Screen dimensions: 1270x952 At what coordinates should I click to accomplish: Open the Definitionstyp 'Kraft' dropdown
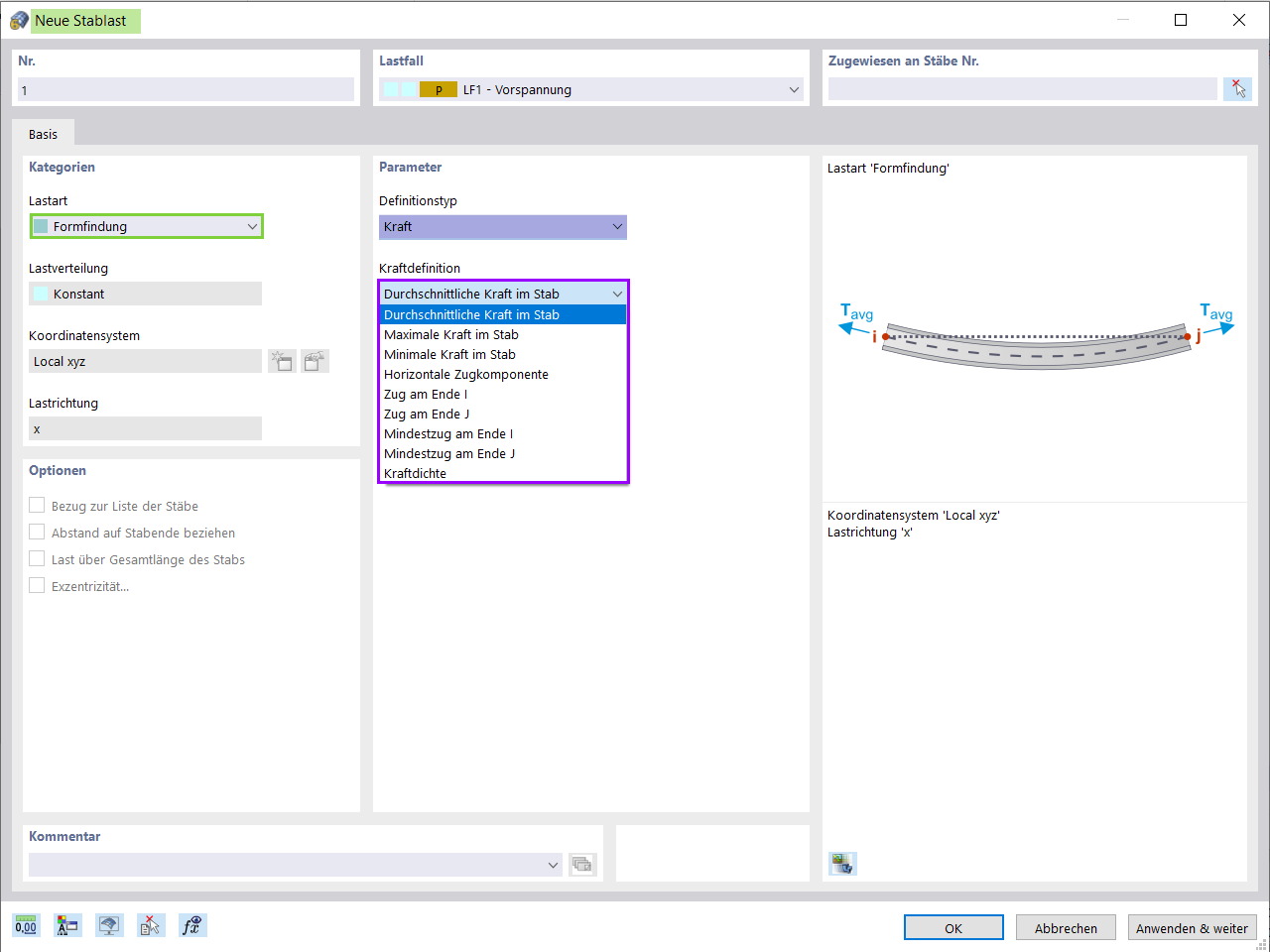[x=503, y=226]
